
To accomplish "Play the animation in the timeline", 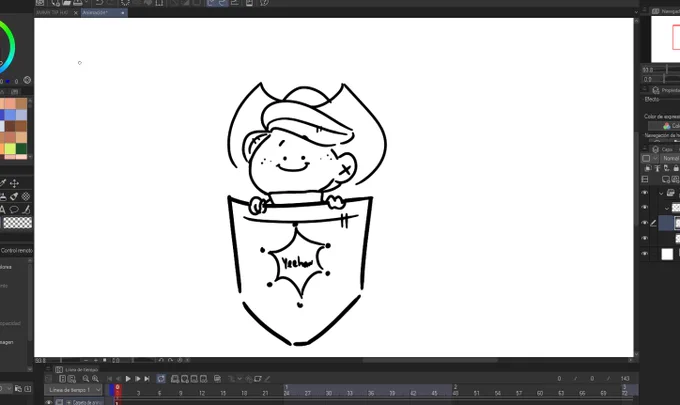I will click(128, 379).
